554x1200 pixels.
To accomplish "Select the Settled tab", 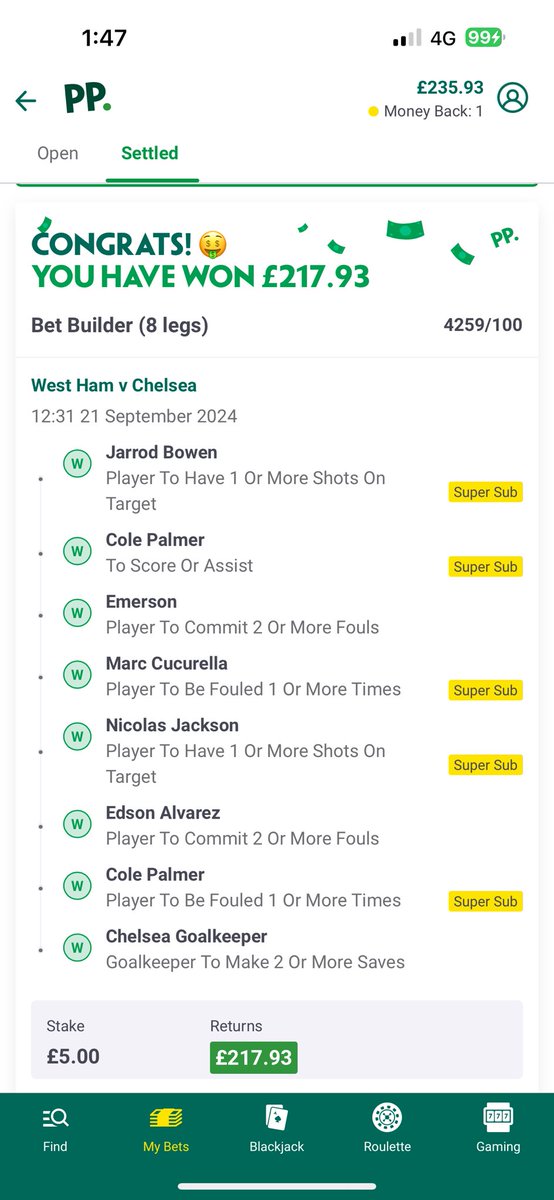I will 150,153.
